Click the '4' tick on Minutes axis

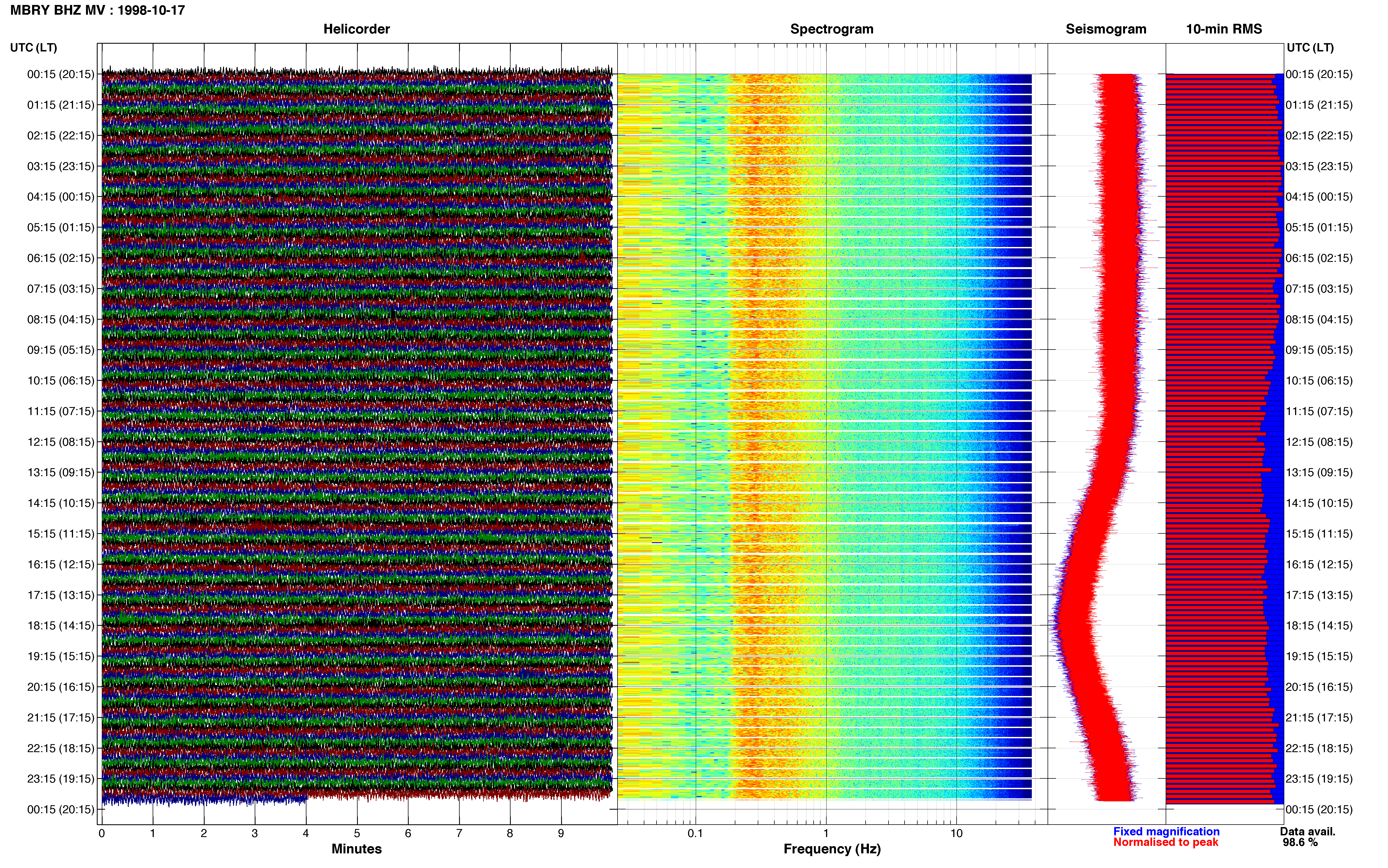point(306,833)
